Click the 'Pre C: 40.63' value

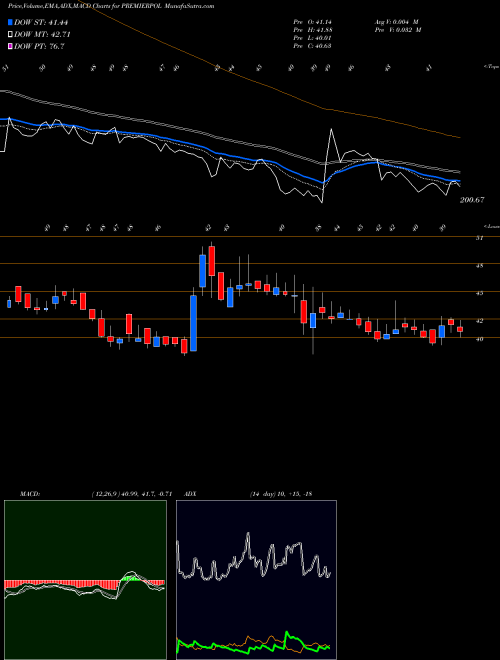click(x=312, y=46)
